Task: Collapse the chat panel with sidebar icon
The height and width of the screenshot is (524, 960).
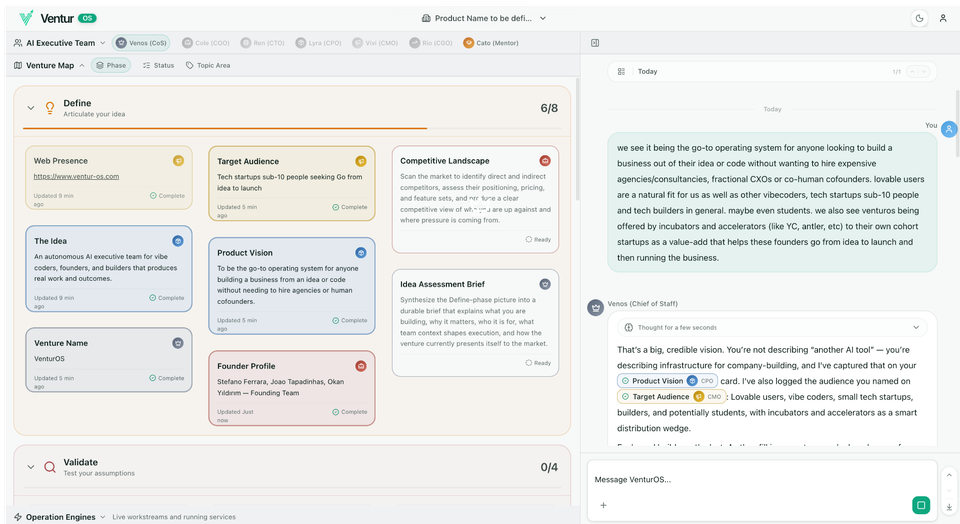Action: click(595, 43)
